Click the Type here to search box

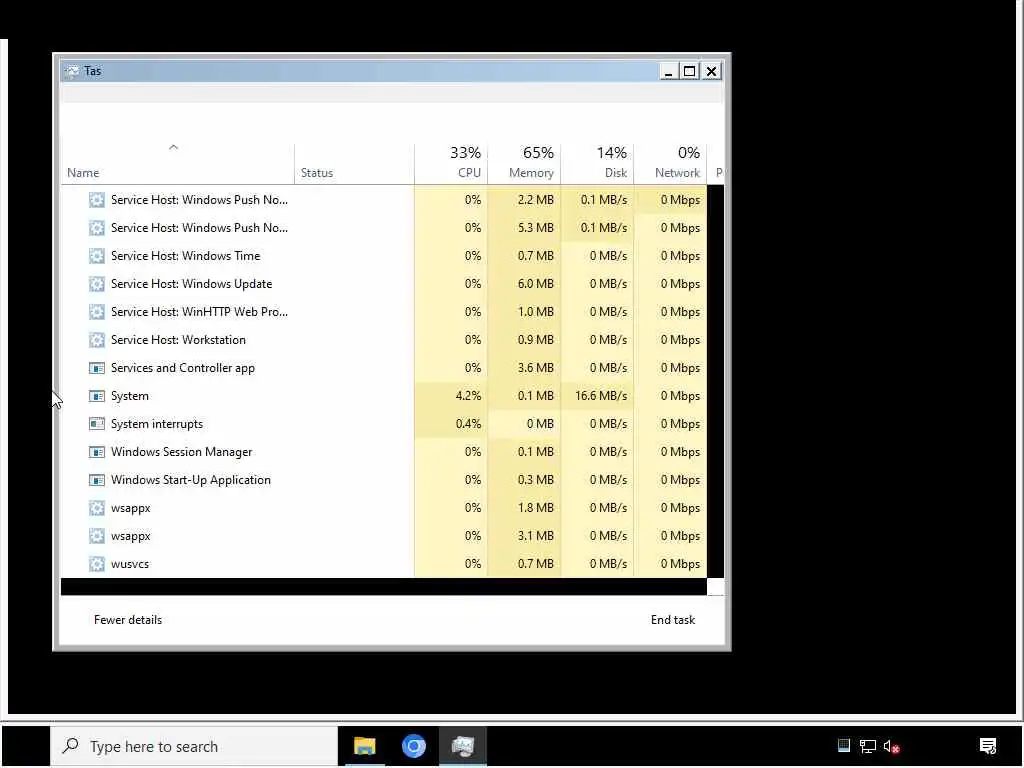click(x=194, y=746)
